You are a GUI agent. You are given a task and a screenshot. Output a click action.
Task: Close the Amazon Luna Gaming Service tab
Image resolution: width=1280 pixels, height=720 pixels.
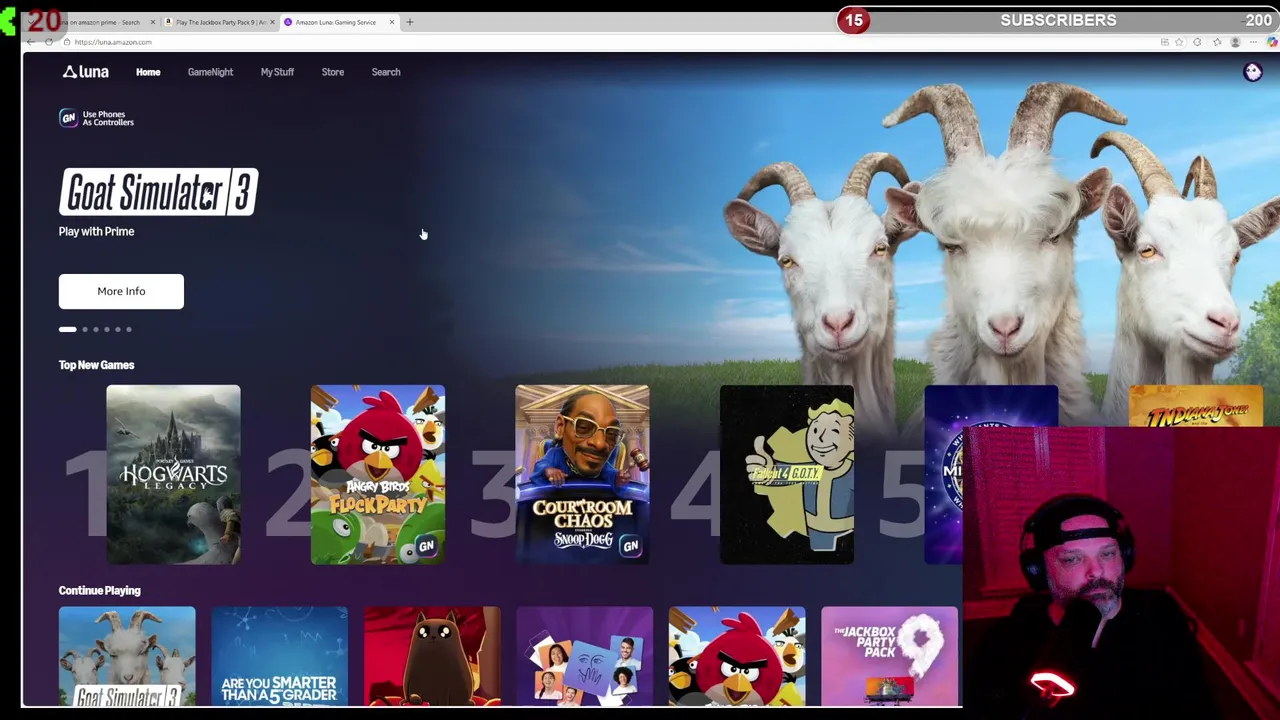[x=392, y=22]
